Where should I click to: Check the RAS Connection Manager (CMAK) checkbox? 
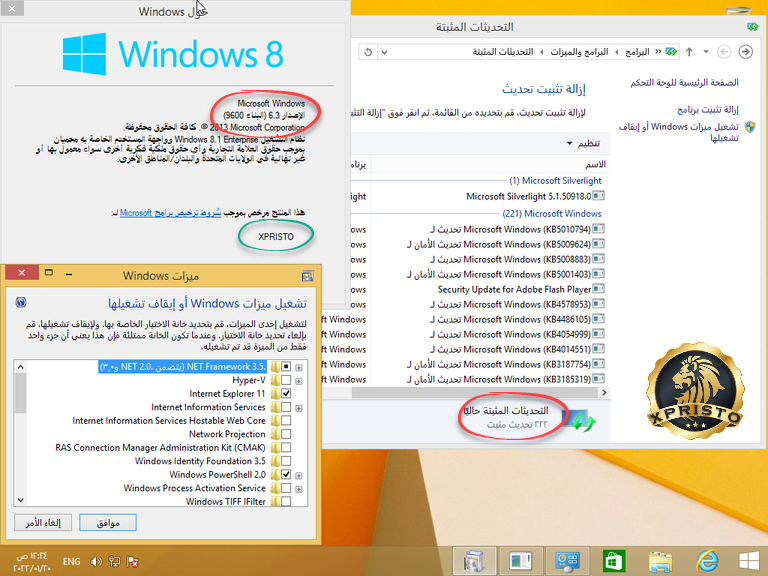[x=286, y=447]
